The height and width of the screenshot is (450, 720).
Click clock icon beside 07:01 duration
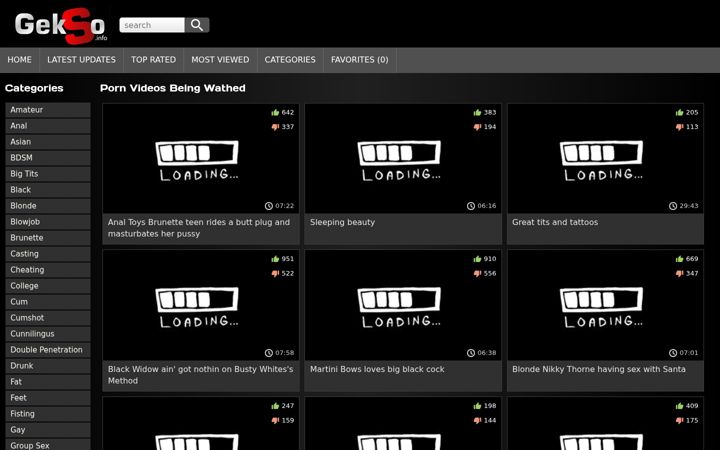coord(673,353)
